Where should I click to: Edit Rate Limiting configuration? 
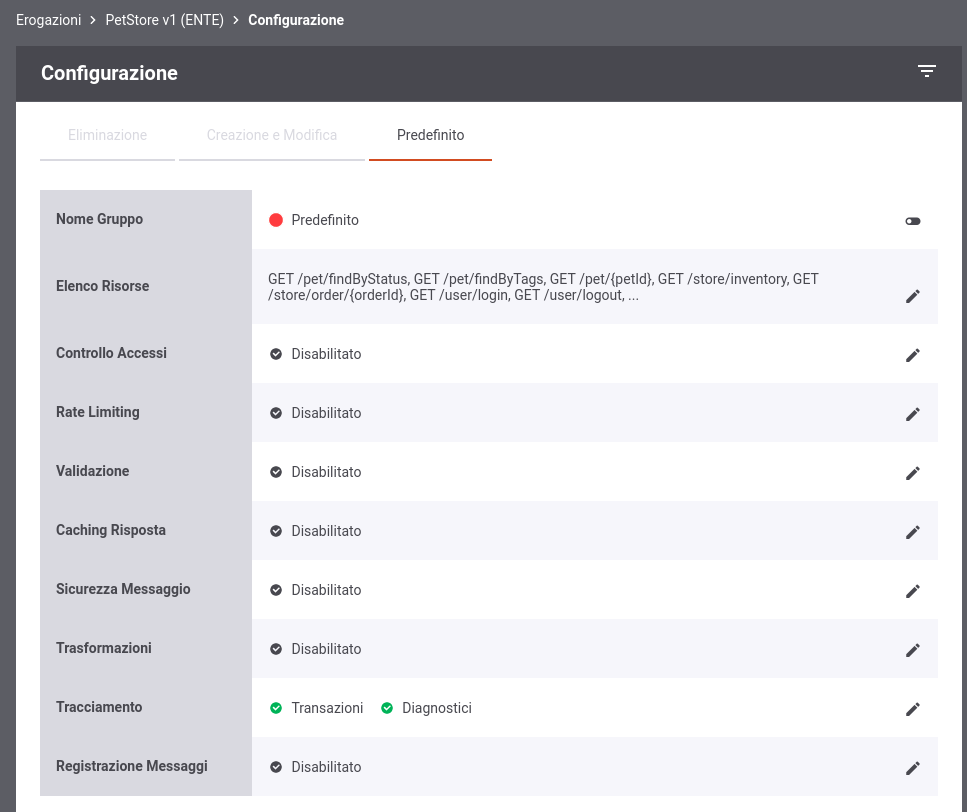(913, 414)
